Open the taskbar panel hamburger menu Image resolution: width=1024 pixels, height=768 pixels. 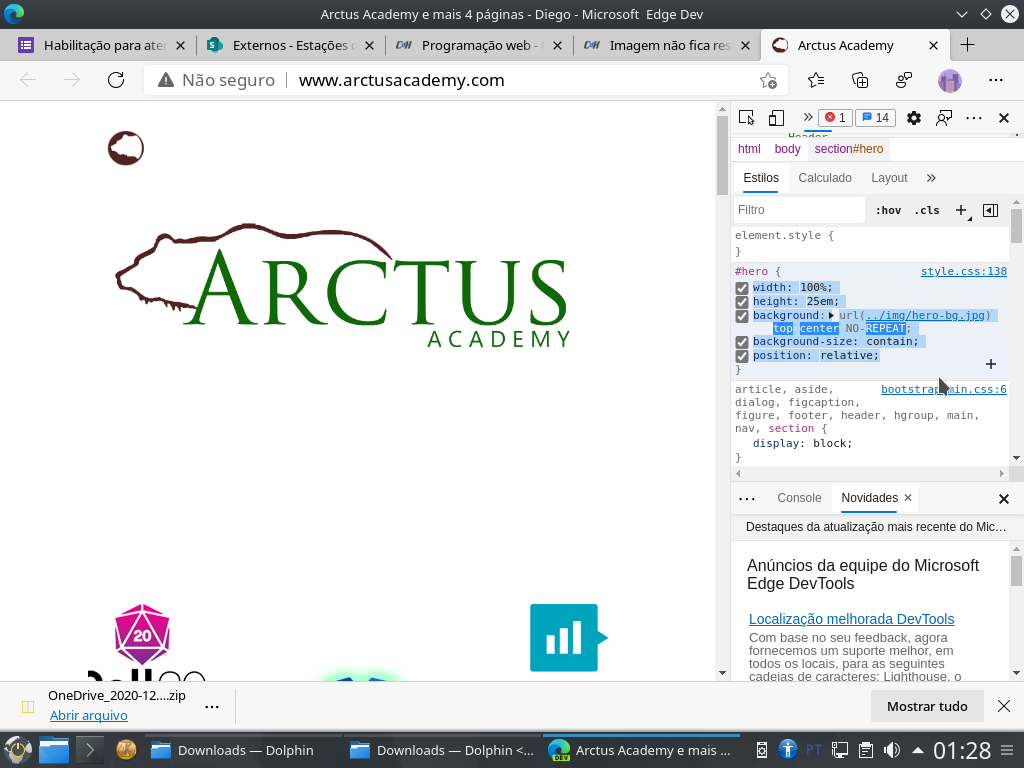(1008, 750)
